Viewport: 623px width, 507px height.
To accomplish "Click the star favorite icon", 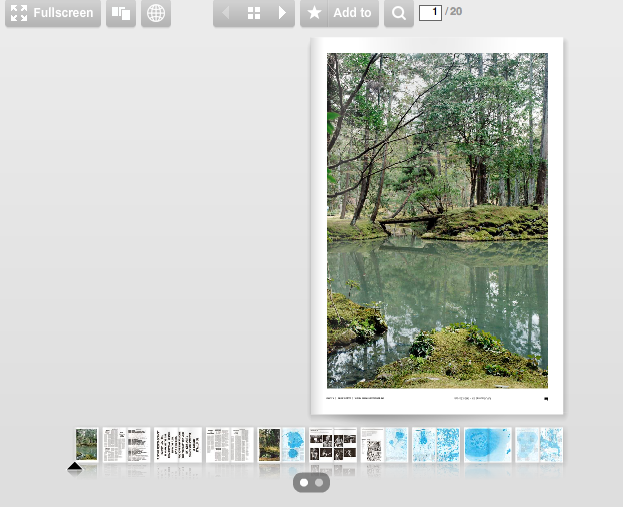I will 314,13.
